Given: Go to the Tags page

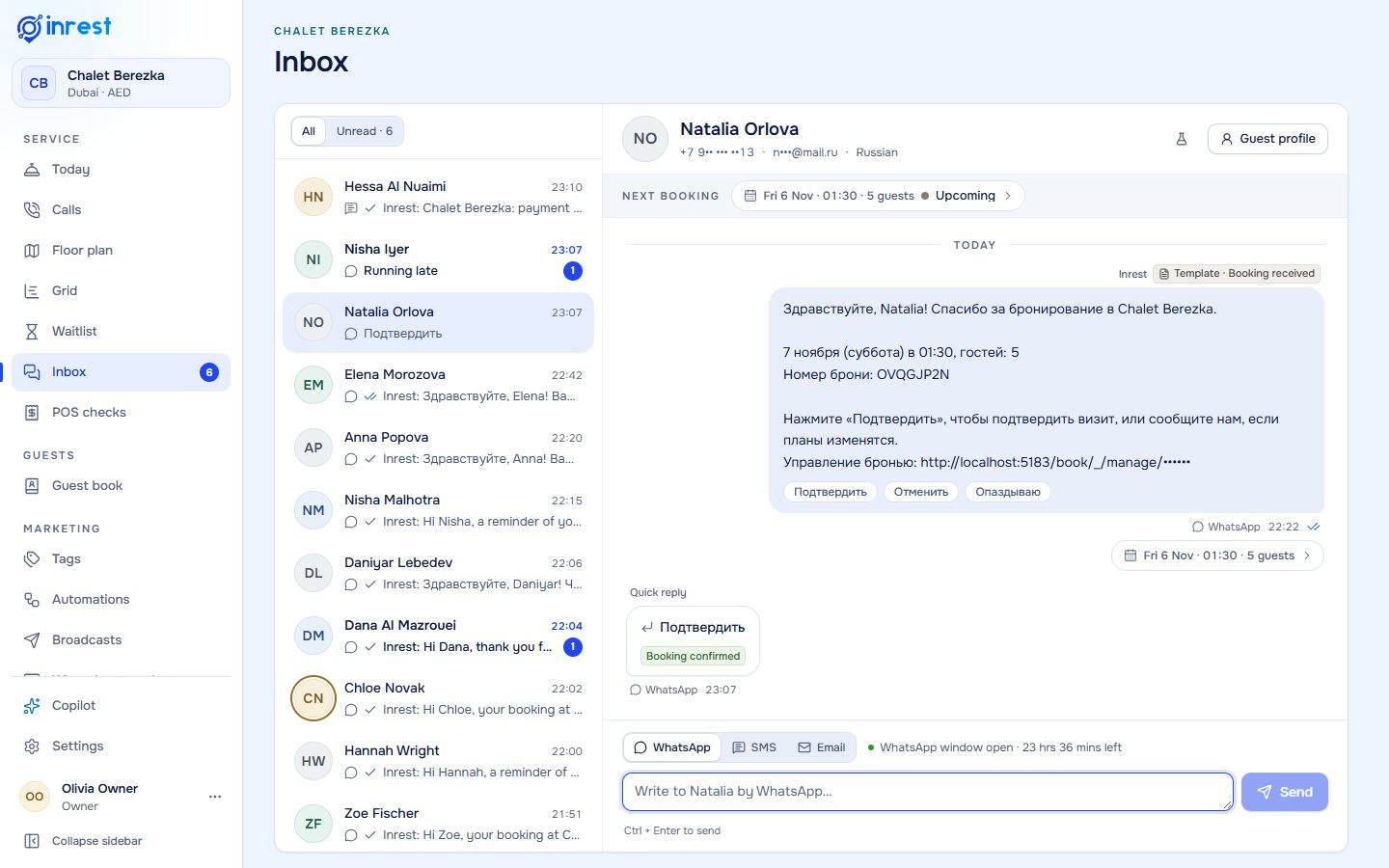Looking at the screenshot, I should pos(121,559).
